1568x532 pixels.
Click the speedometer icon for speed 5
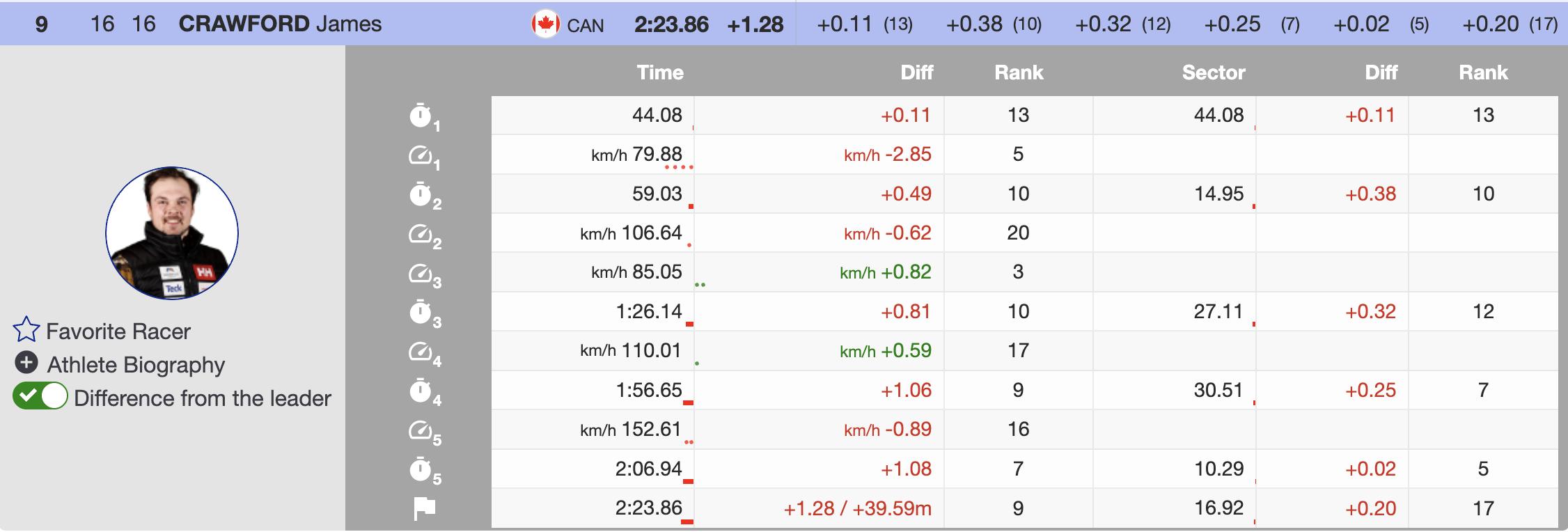pyautogui.click(x=421, y=430)
